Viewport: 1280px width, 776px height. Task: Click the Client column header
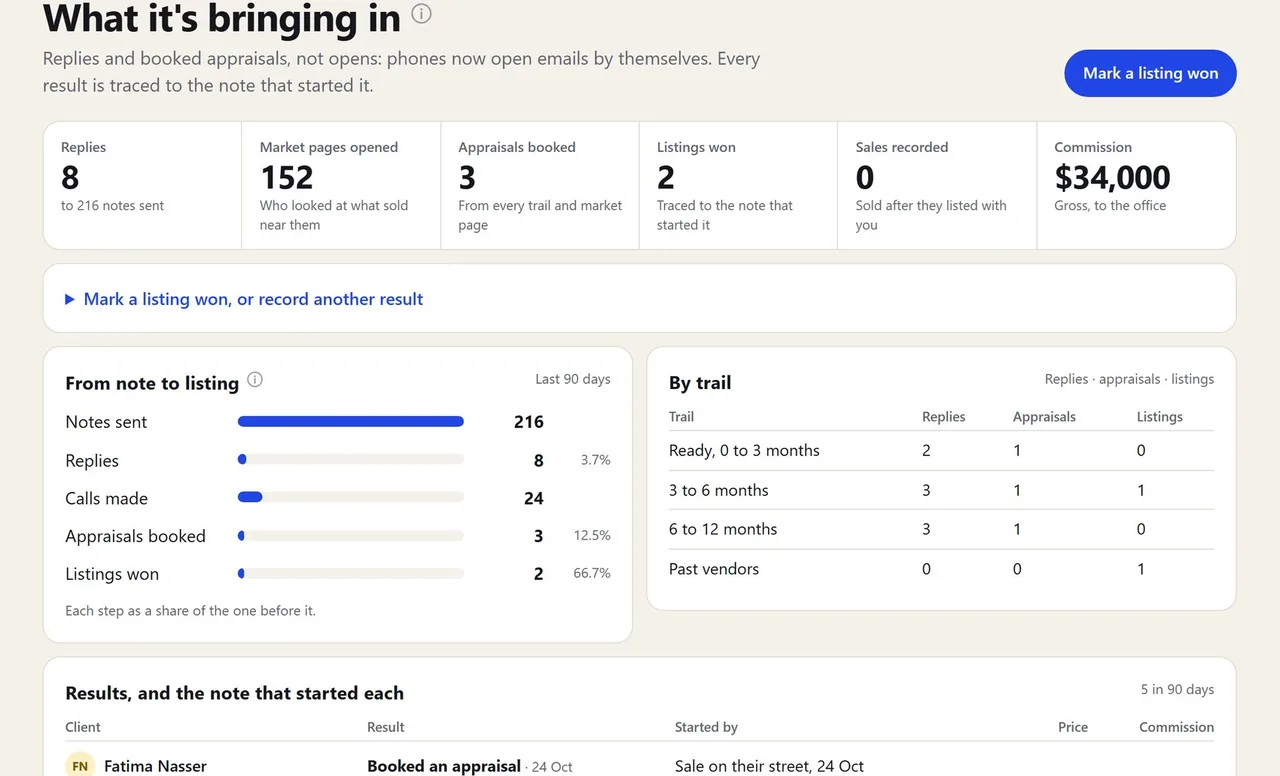(x=83, y=727)
